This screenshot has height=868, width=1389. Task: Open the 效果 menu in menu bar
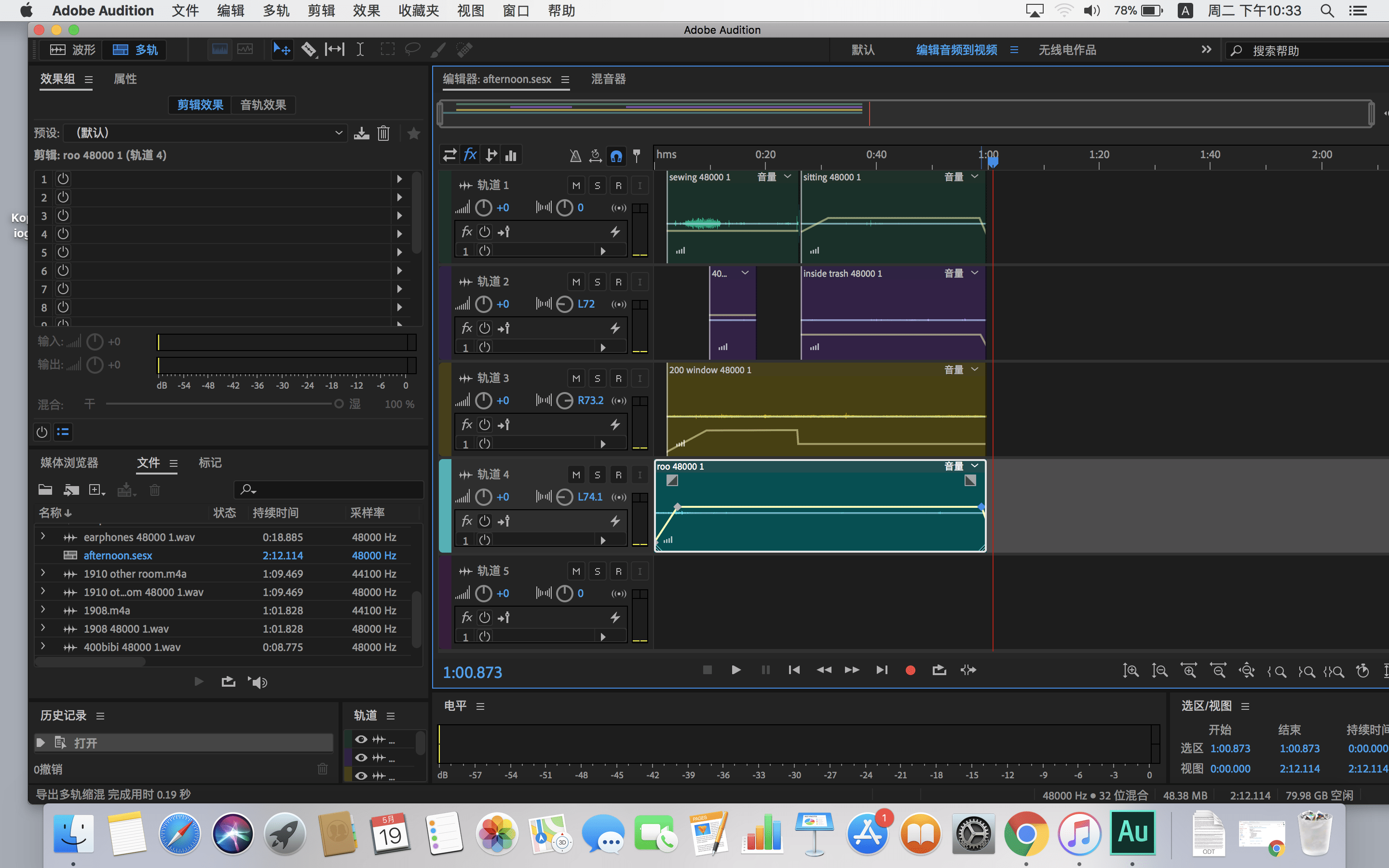[366, 10]
